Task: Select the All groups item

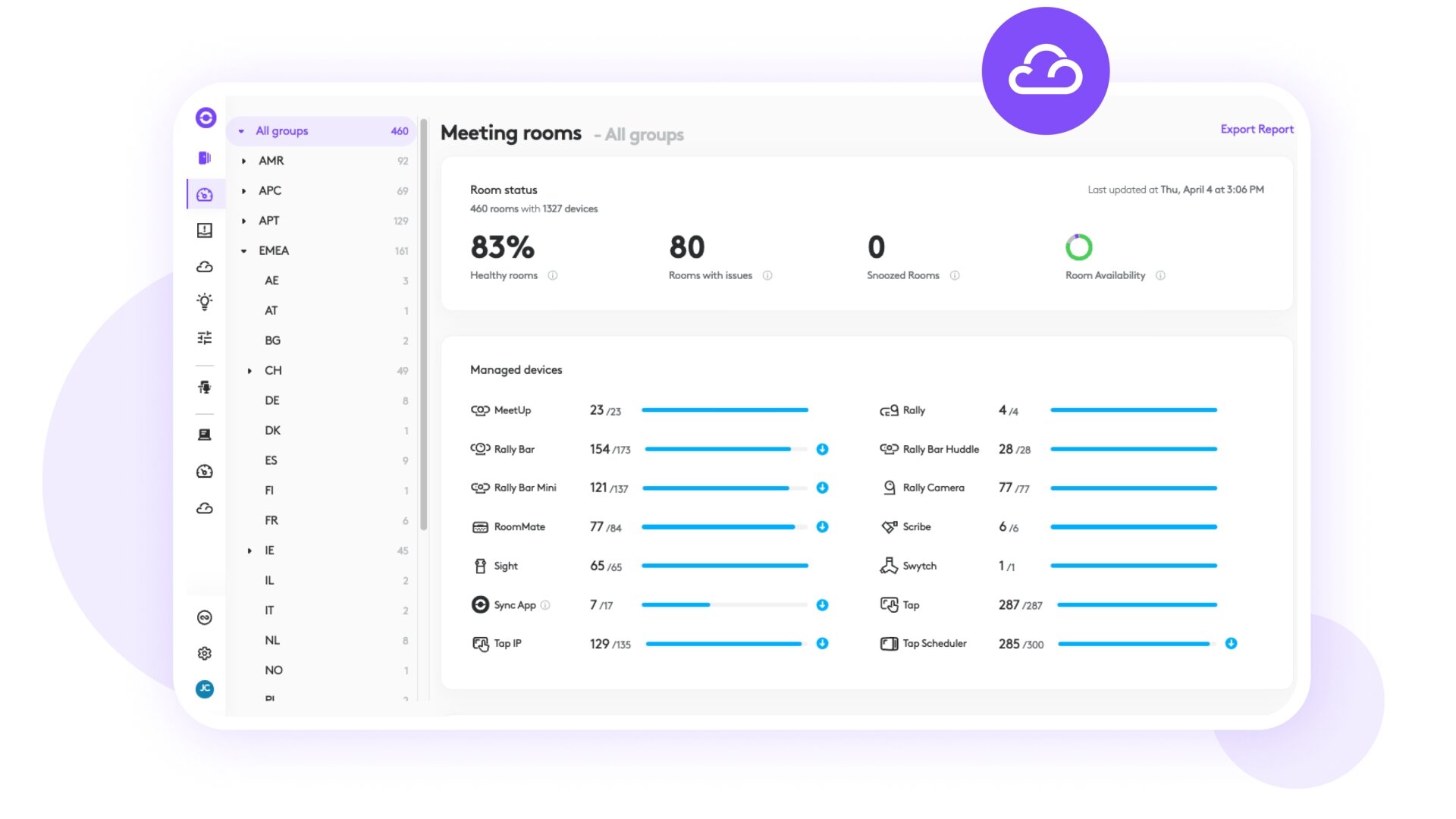Action: [282, 131]
